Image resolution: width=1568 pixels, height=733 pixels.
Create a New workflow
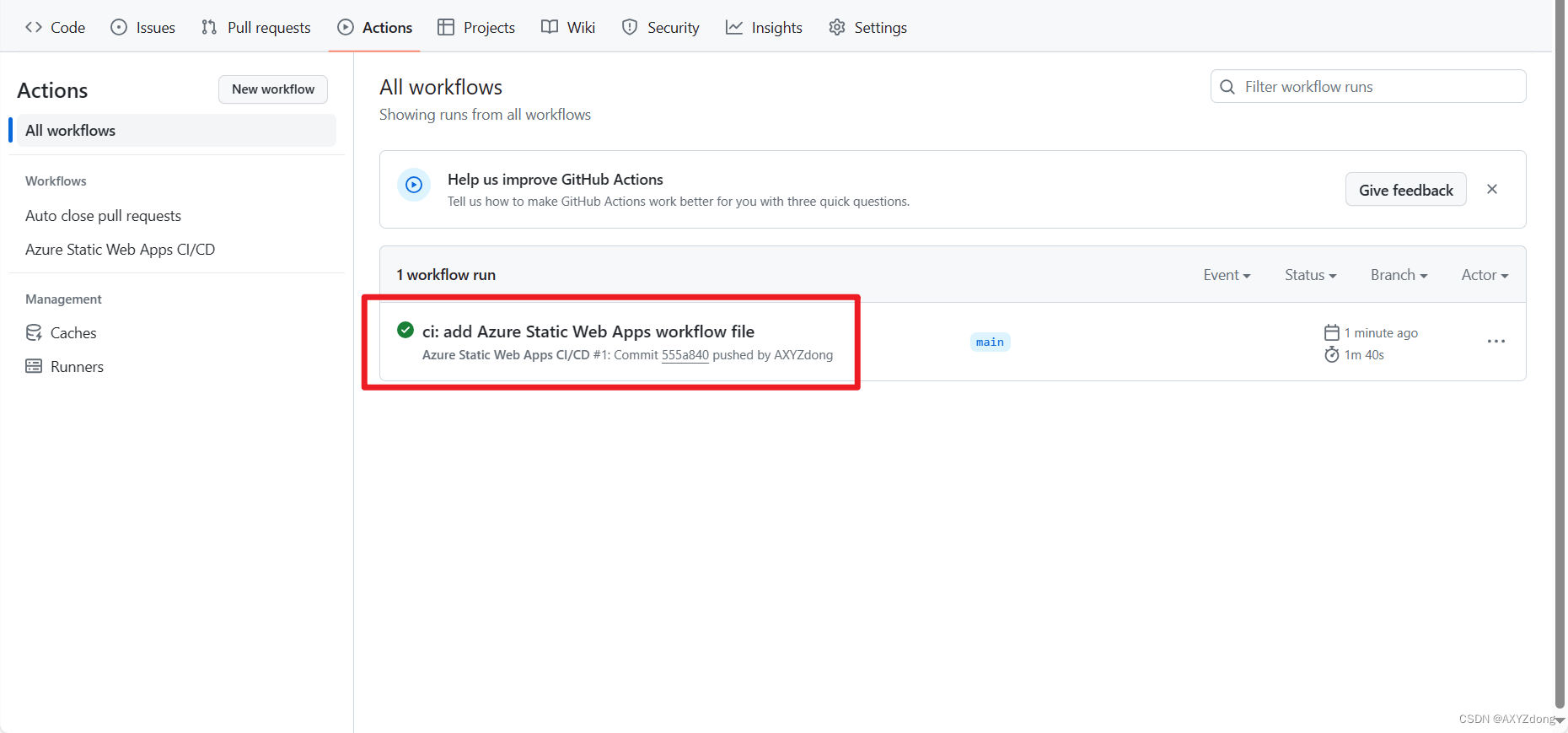click(273, 89)
